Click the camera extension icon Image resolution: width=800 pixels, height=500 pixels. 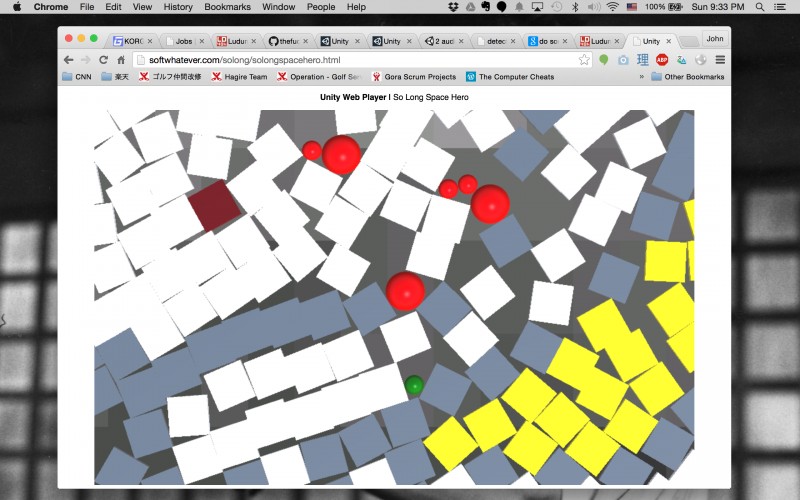[x=623, y=60]
